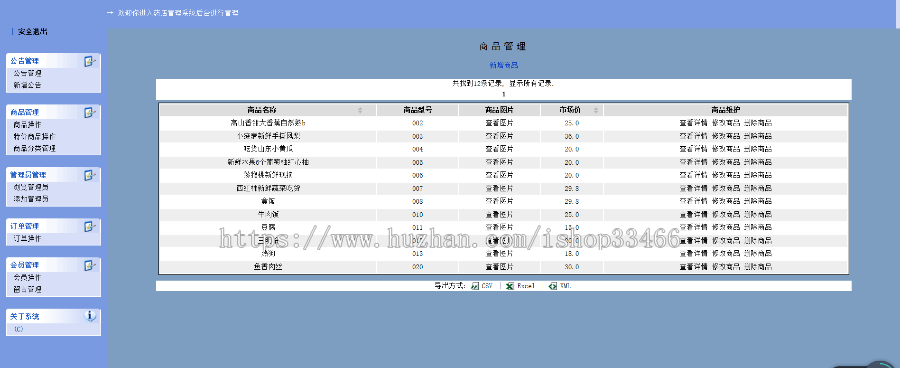Viewport: 900px width, 368px height.
Task: Open 商品分类管理 in the sidebar
Action: [x=34, y=149]
